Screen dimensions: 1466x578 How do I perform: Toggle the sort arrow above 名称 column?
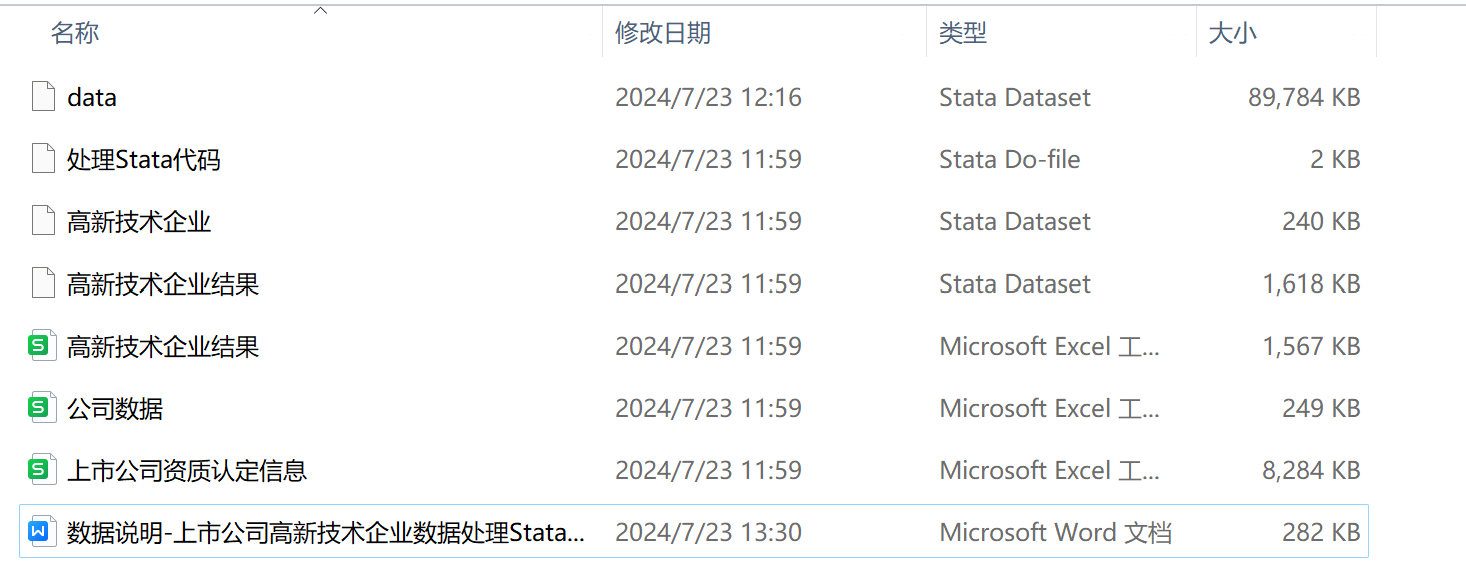click(320, 11)
